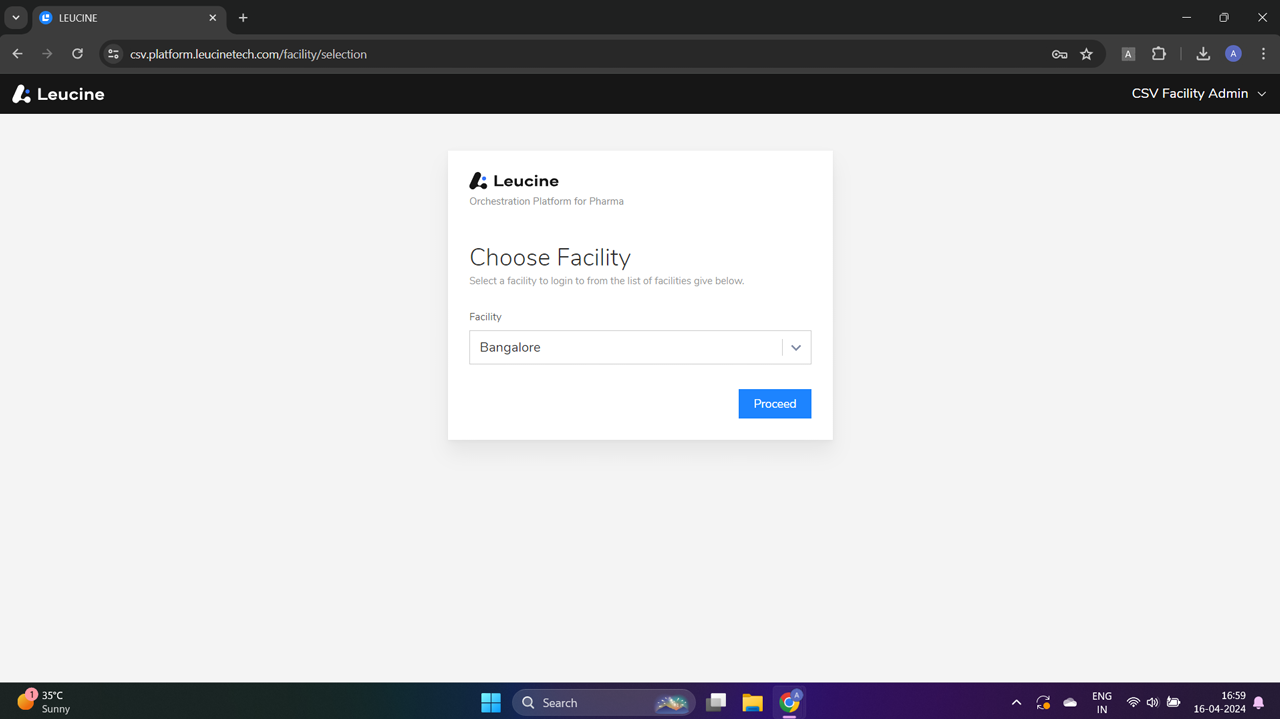The width and height of the screenshot is (1280, 719).
Task: Click the forward navigation arrow
Action: click(x=47, y=54)
